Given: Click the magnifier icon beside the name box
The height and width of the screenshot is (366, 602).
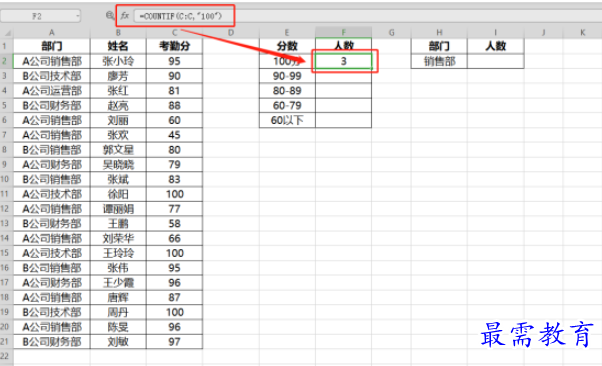Looking at the screenshot, I should pyautogui.click(x=110, y=15).
